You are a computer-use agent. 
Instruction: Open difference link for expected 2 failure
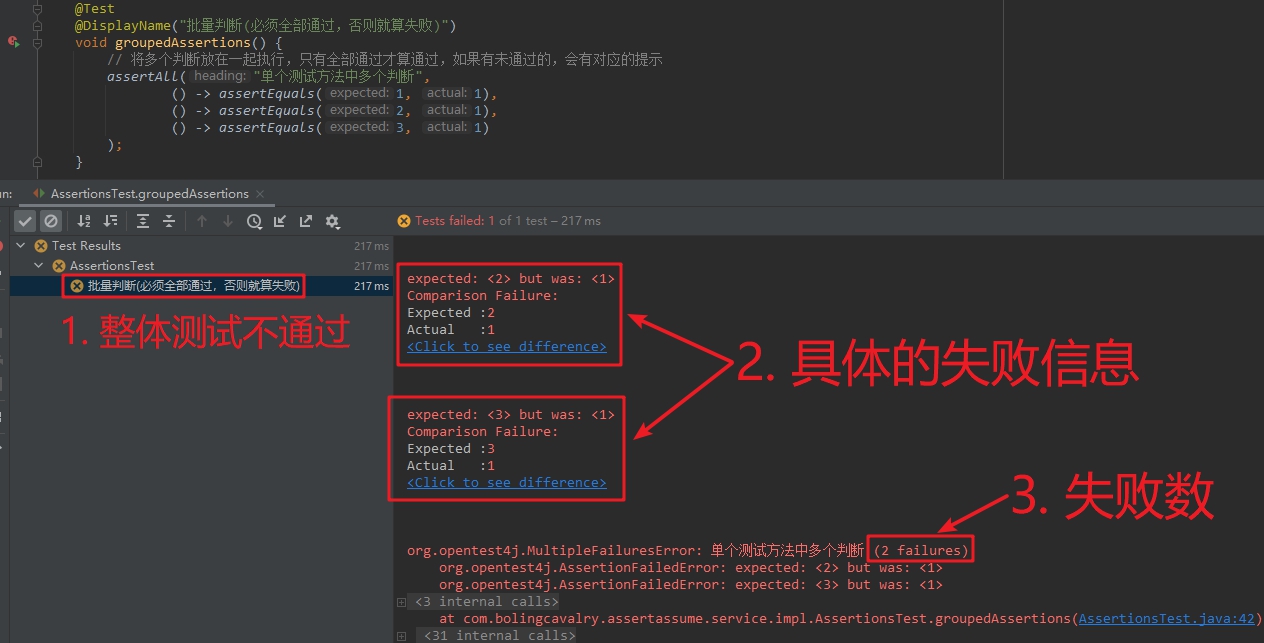coord(506,346)
